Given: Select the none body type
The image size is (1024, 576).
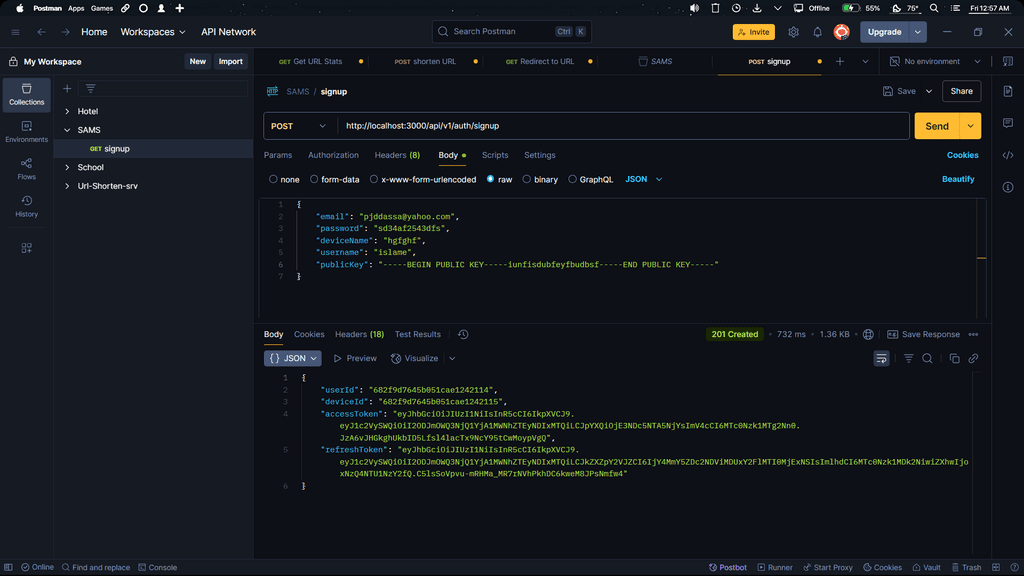Looking at the screenshot, I should point(273,179).
